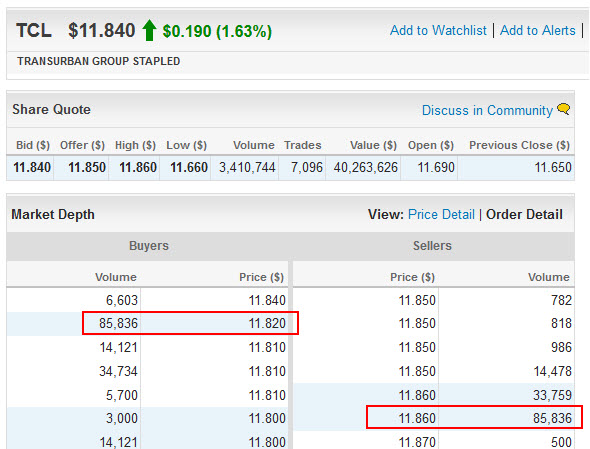The width and height of the screenshot is (590, 449).
Task: Click seller volume 986
Action: tap(562, 347)
